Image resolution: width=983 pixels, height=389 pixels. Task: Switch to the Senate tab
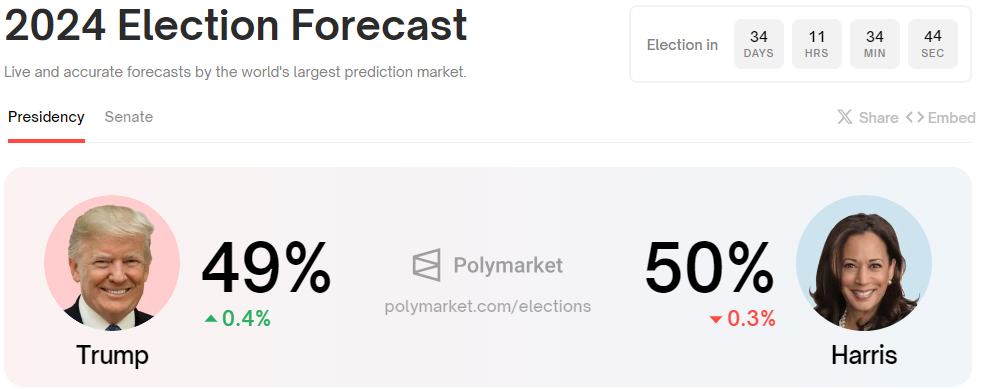129,117
